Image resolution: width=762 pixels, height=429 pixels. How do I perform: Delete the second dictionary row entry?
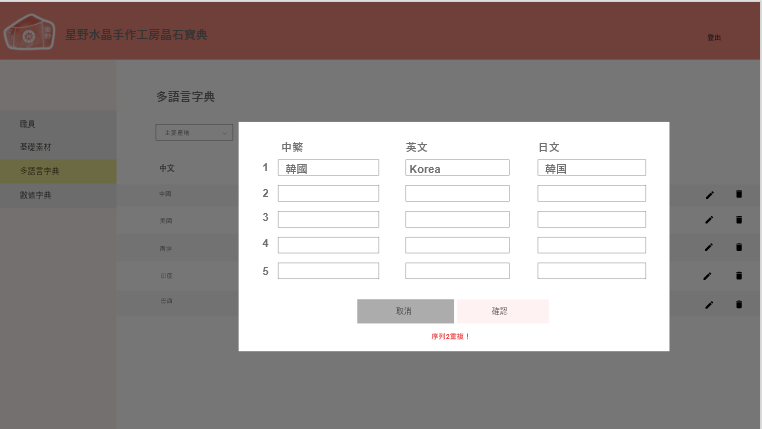coord(739,220)
